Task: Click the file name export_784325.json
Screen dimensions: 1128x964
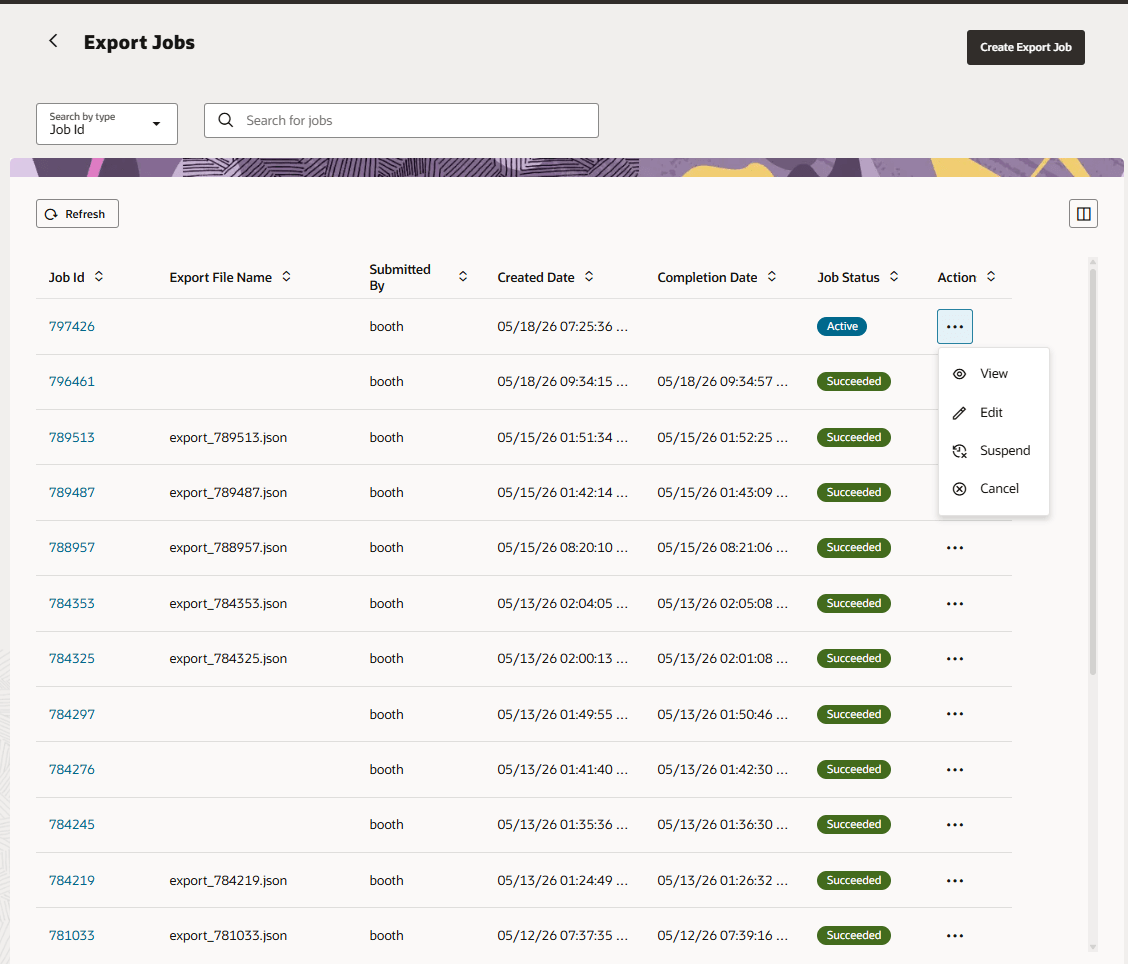Action: coord(228,658)
